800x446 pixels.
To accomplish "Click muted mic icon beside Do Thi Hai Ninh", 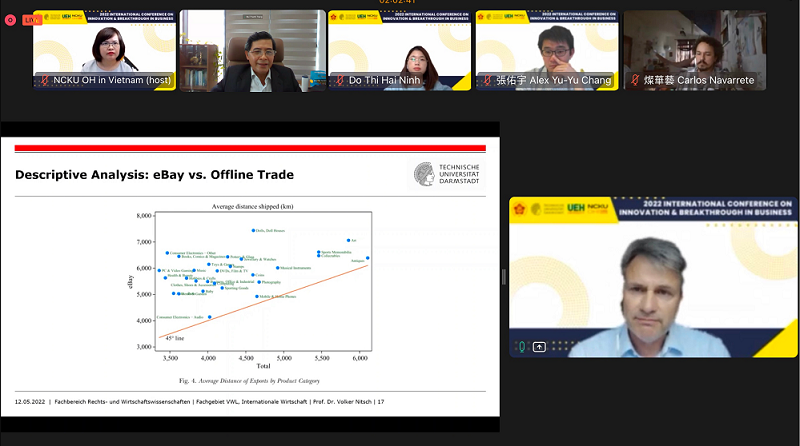I will click(340, 80).
